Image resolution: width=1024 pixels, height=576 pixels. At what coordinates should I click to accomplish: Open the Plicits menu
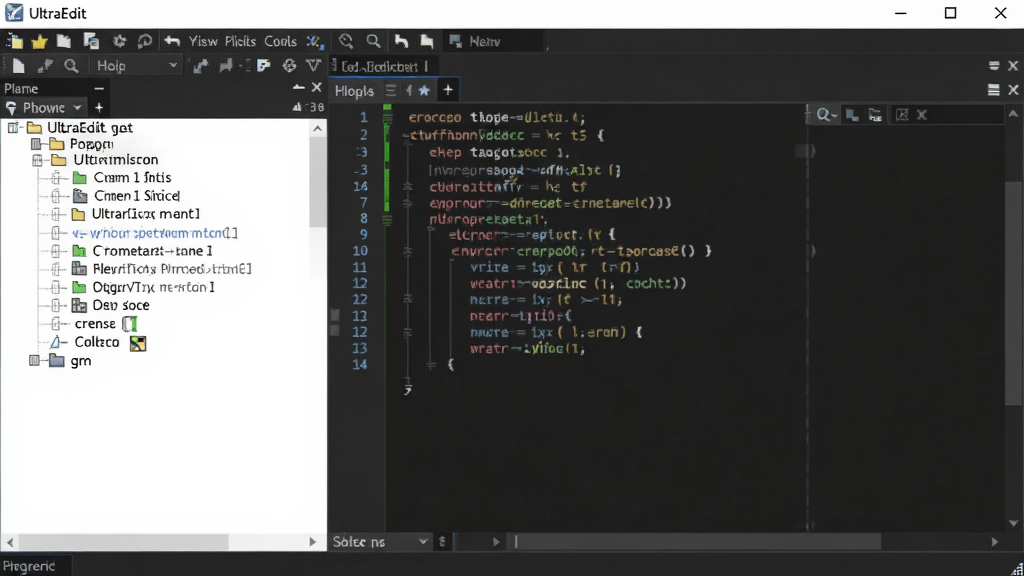tap(240, 41)
